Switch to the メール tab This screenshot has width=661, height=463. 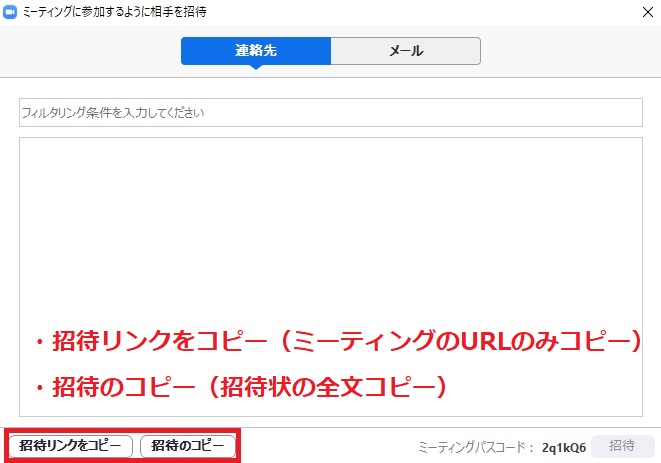[x=406, y=51]
